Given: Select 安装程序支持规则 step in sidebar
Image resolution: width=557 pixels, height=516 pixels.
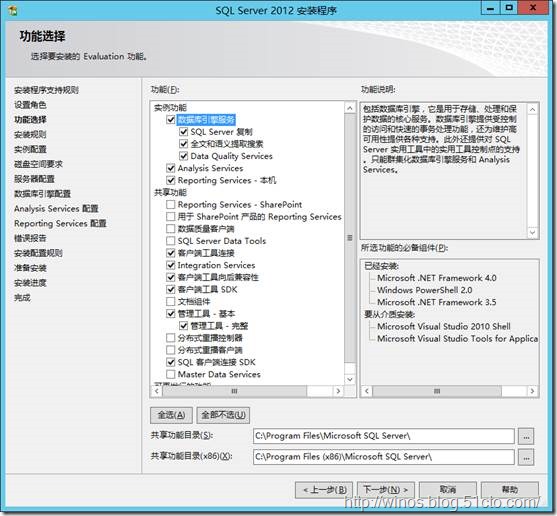Looking at the screenshot, I should coord(47,90).
